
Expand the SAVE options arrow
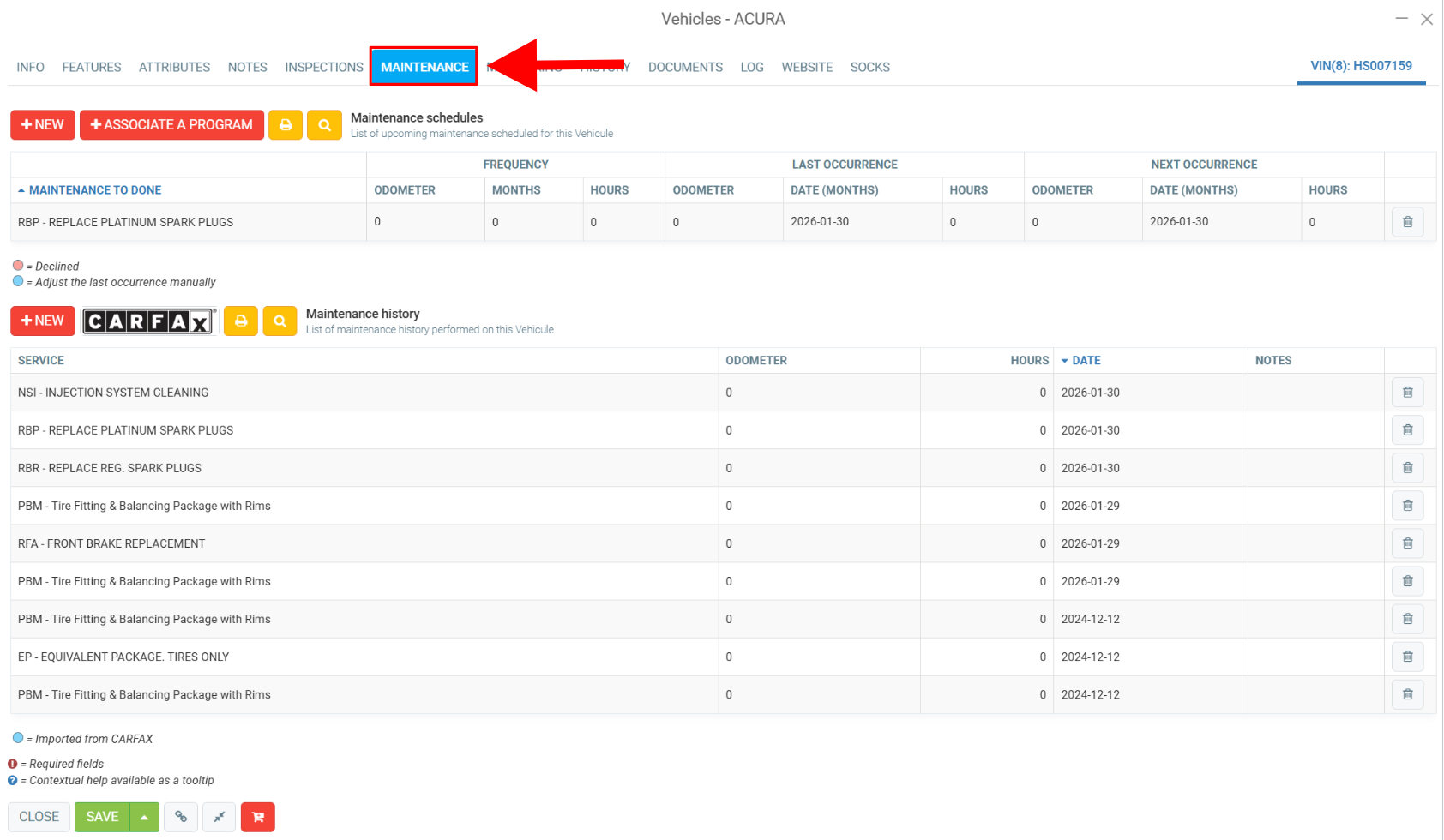coord(144,817)
